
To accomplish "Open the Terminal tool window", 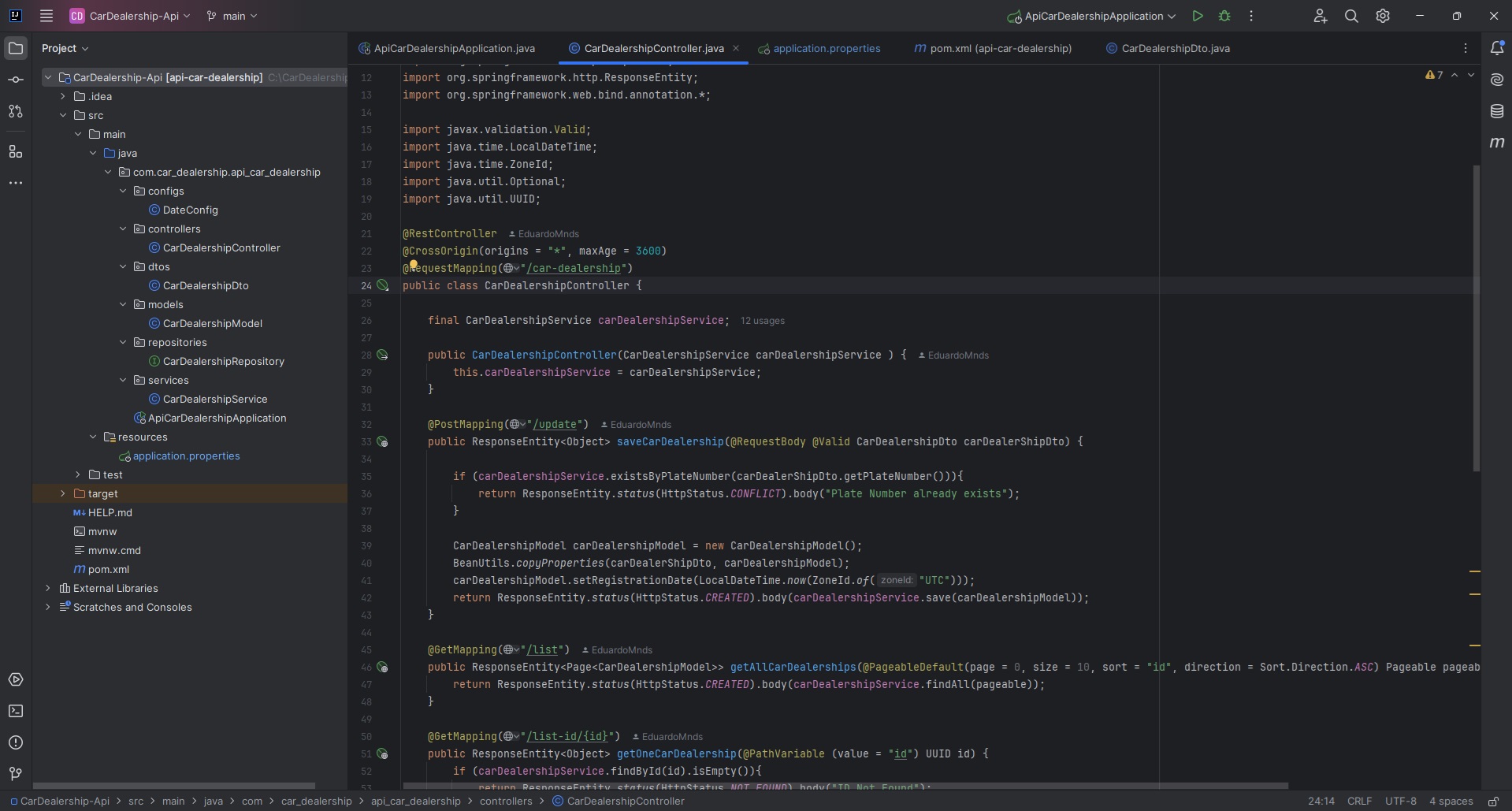I will [x=16, y=711].
